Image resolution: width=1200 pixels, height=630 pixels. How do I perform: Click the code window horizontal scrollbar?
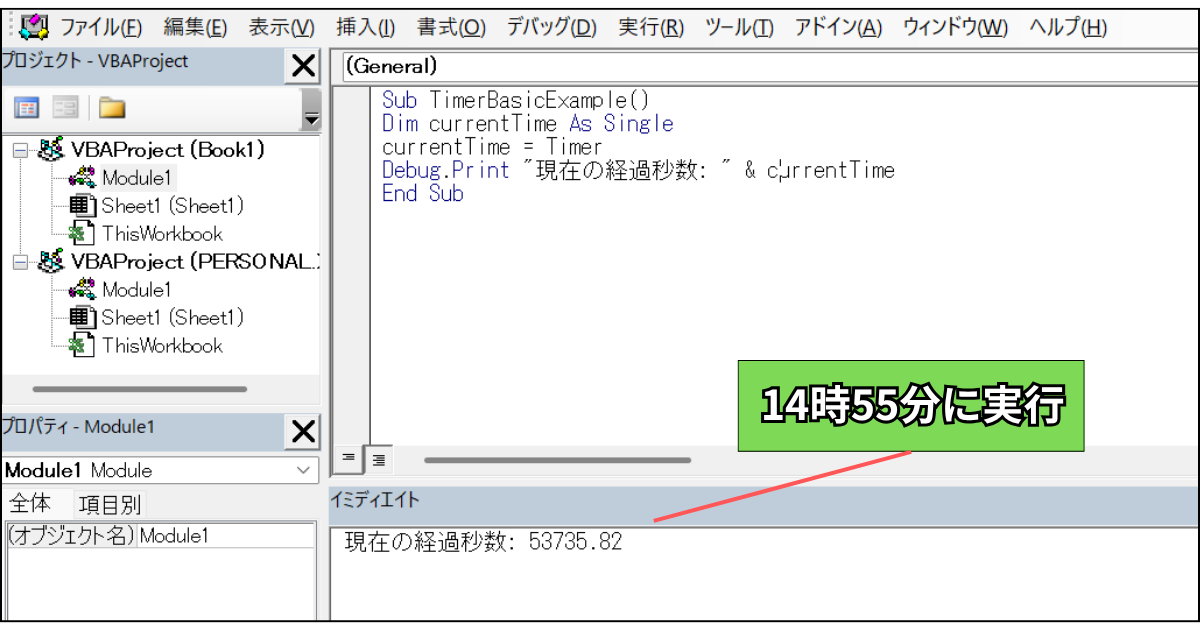(x=557, y=460)
